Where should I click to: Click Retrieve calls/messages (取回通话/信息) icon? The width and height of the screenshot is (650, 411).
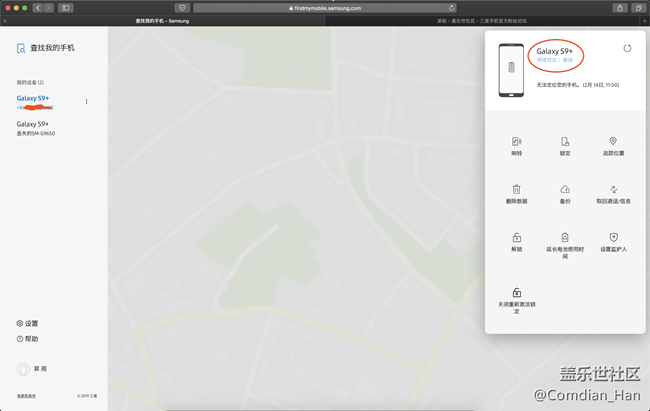click(613, 189)
